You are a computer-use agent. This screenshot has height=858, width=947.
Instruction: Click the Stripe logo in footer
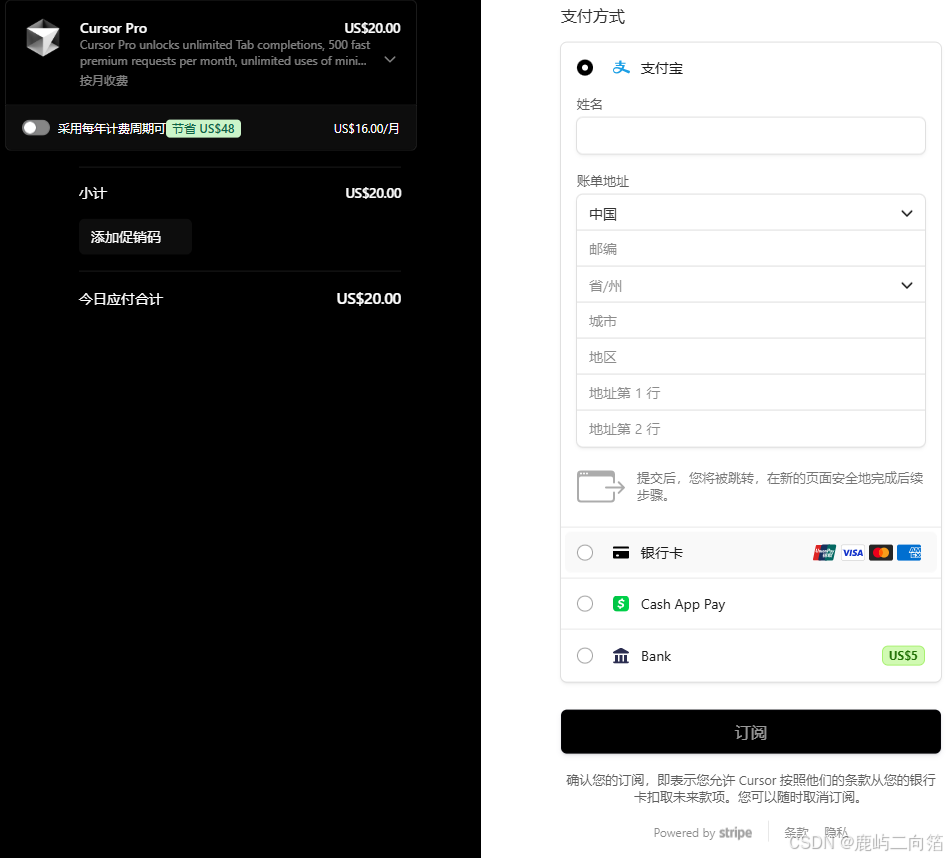coord(735,833)
